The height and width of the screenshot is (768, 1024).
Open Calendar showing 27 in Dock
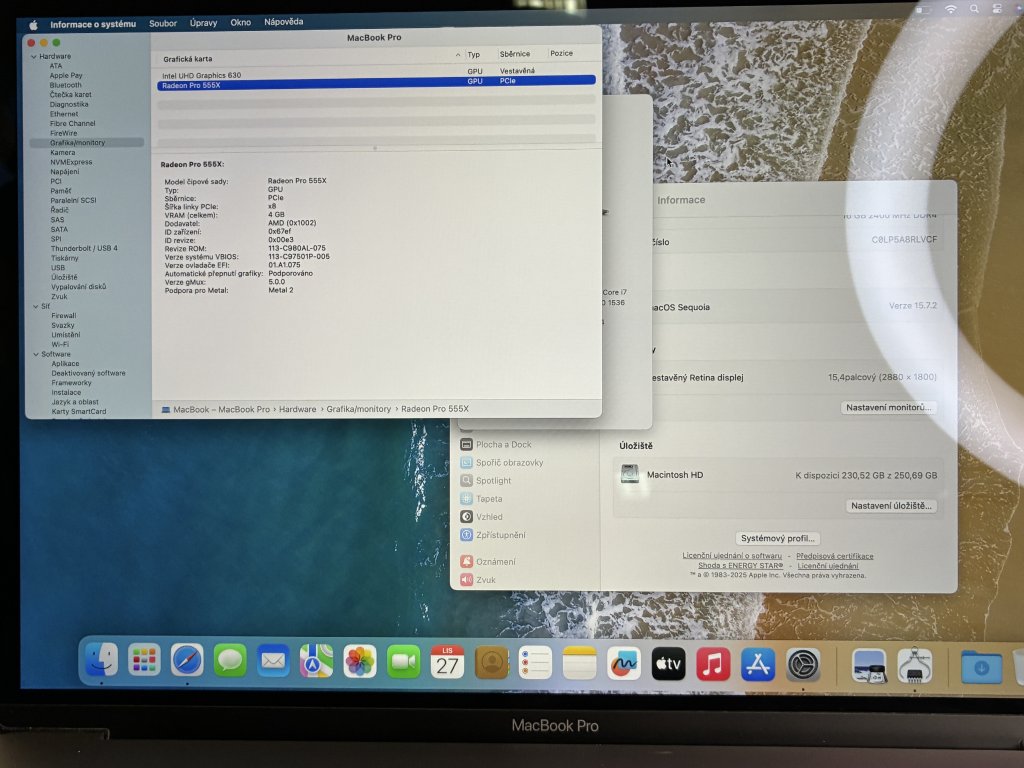[447, 662]
